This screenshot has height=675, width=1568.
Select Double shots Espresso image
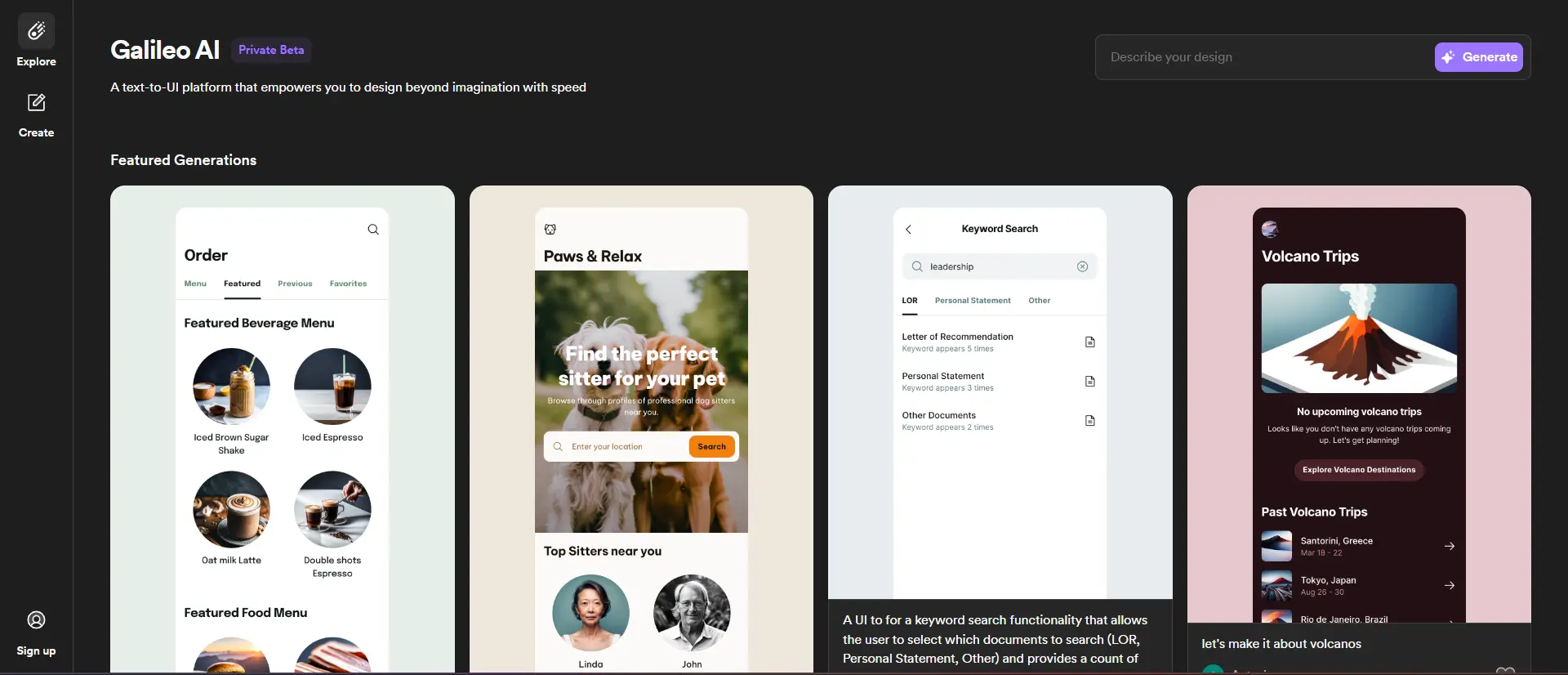(332, 509)
